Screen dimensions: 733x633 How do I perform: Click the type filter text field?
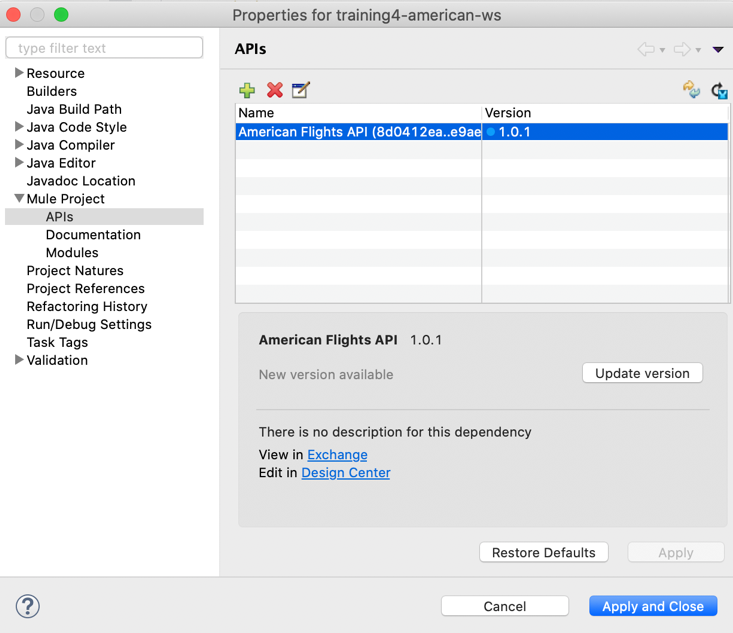[x=104, y=48]
